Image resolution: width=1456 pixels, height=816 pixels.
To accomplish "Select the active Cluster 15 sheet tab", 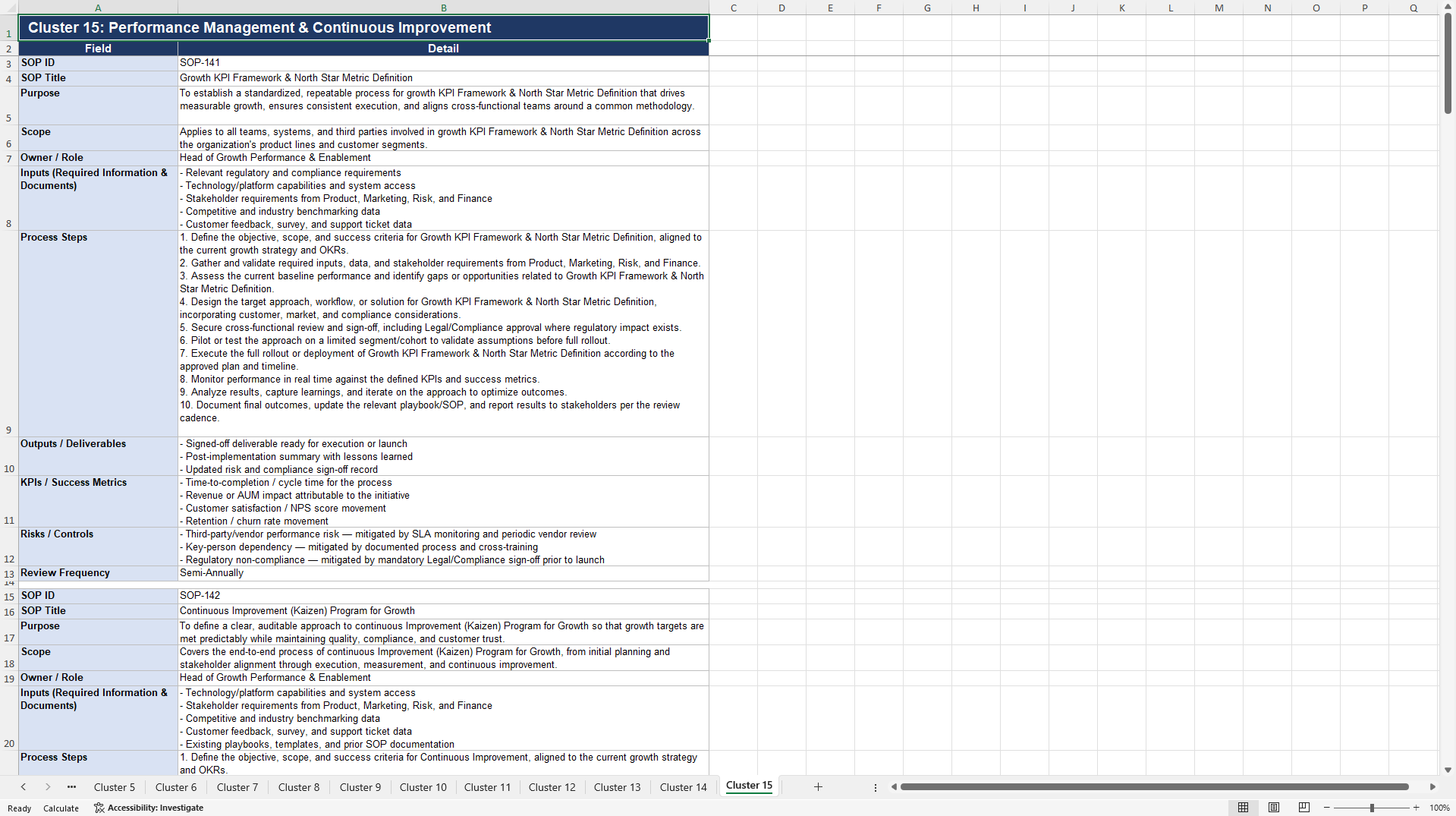I will click(x=750, y=786).
